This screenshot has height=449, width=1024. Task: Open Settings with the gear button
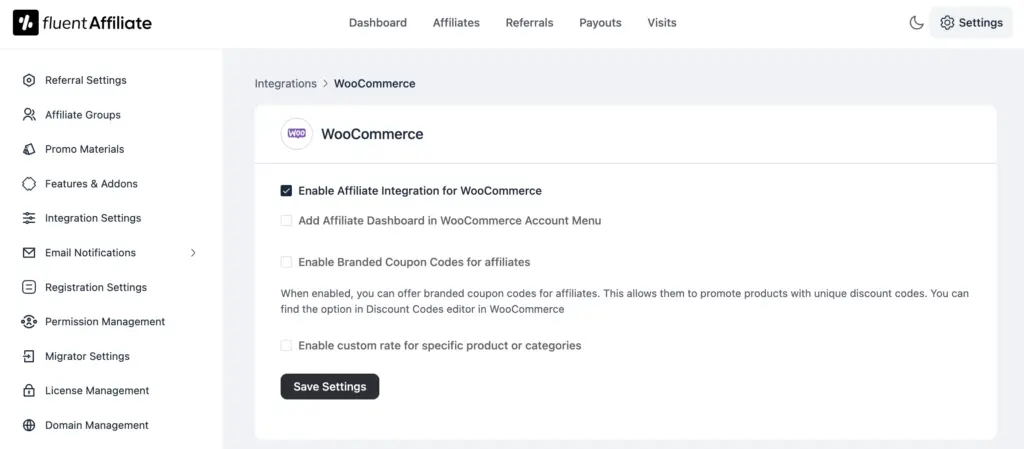[971, 23]
